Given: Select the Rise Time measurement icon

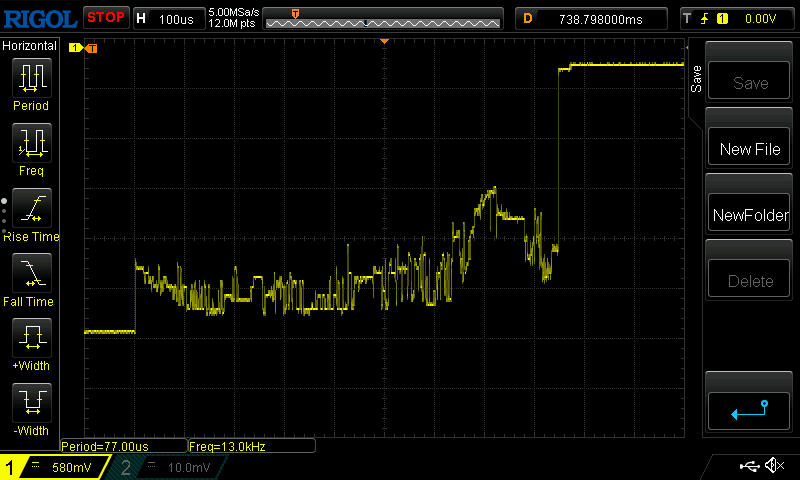Looking at the screenshot, I should pyautogui.click(x=31, y=211).
